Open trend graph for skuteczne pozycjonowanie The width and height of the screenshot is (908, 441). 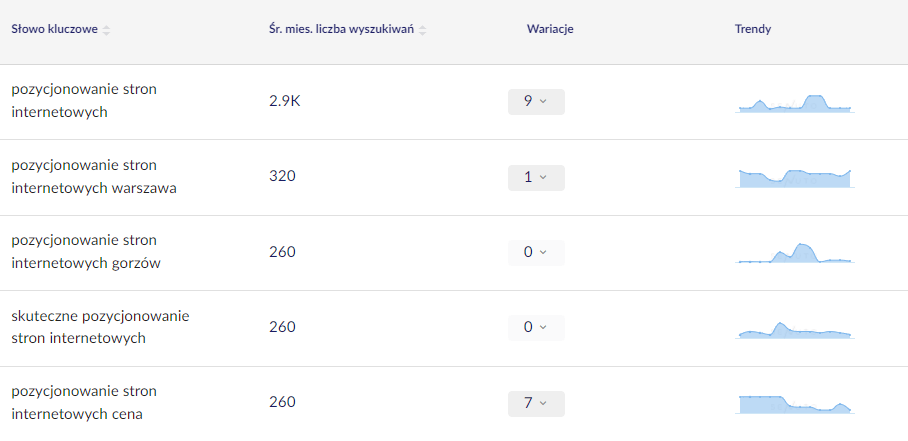(795, 330)
